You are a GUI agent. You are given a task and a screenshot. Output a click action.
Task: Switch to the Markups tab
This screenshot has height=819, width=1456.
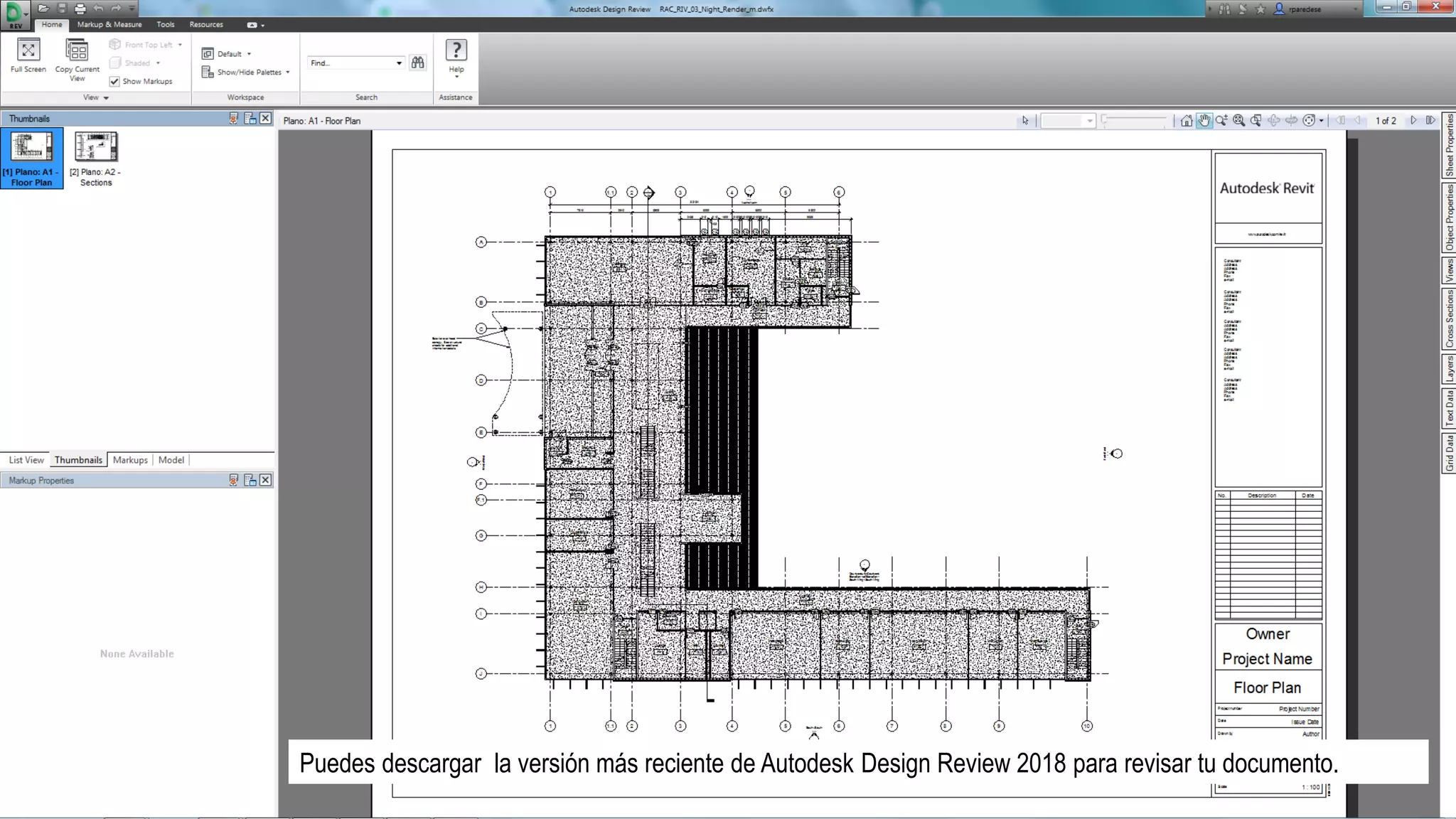pyautogui.click(x=130, y=460)
